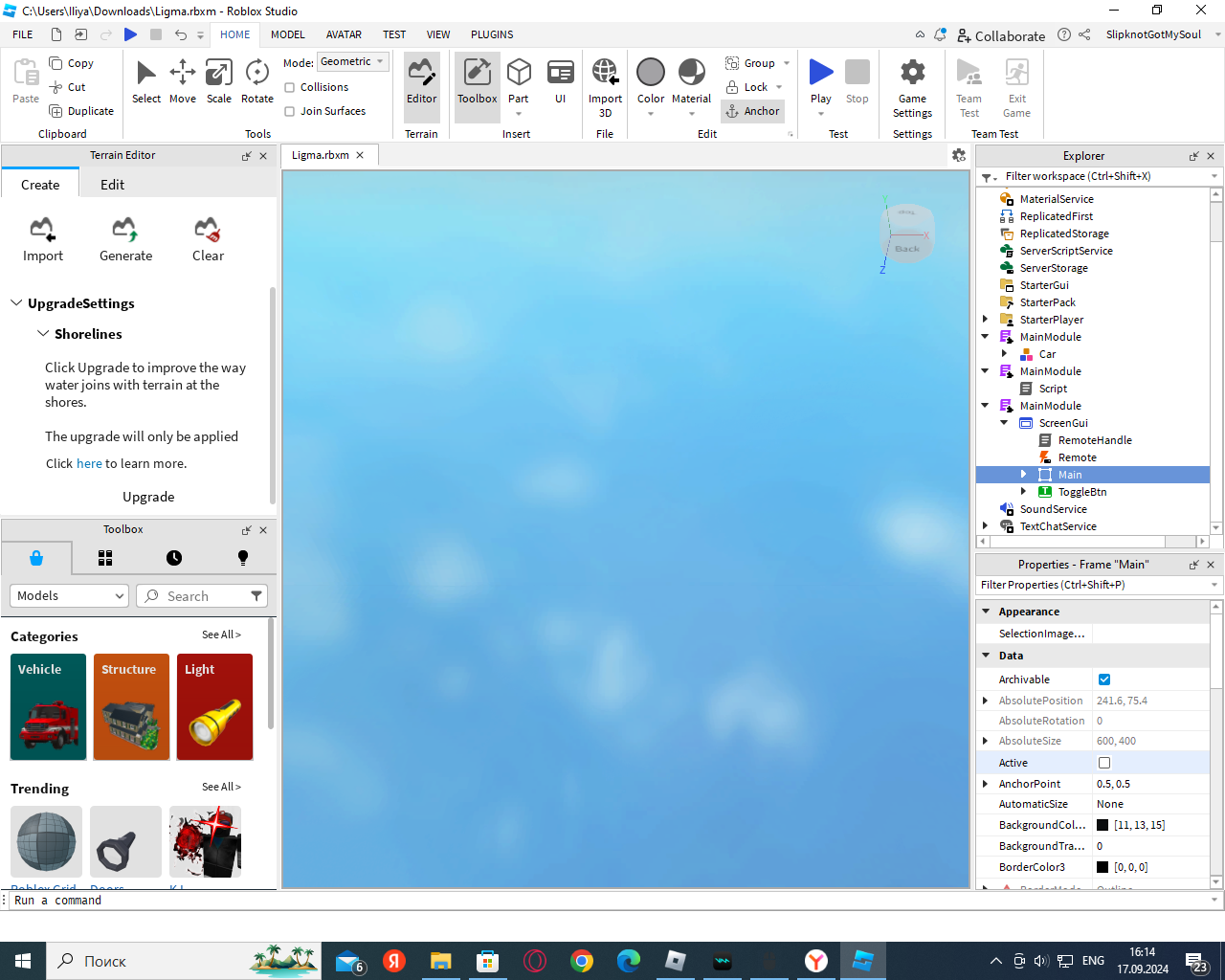The image size is (1225, 980).
Task: Open Toolbox Inventory grid tab
Action: pyautogui.click(x=105, y=558)
